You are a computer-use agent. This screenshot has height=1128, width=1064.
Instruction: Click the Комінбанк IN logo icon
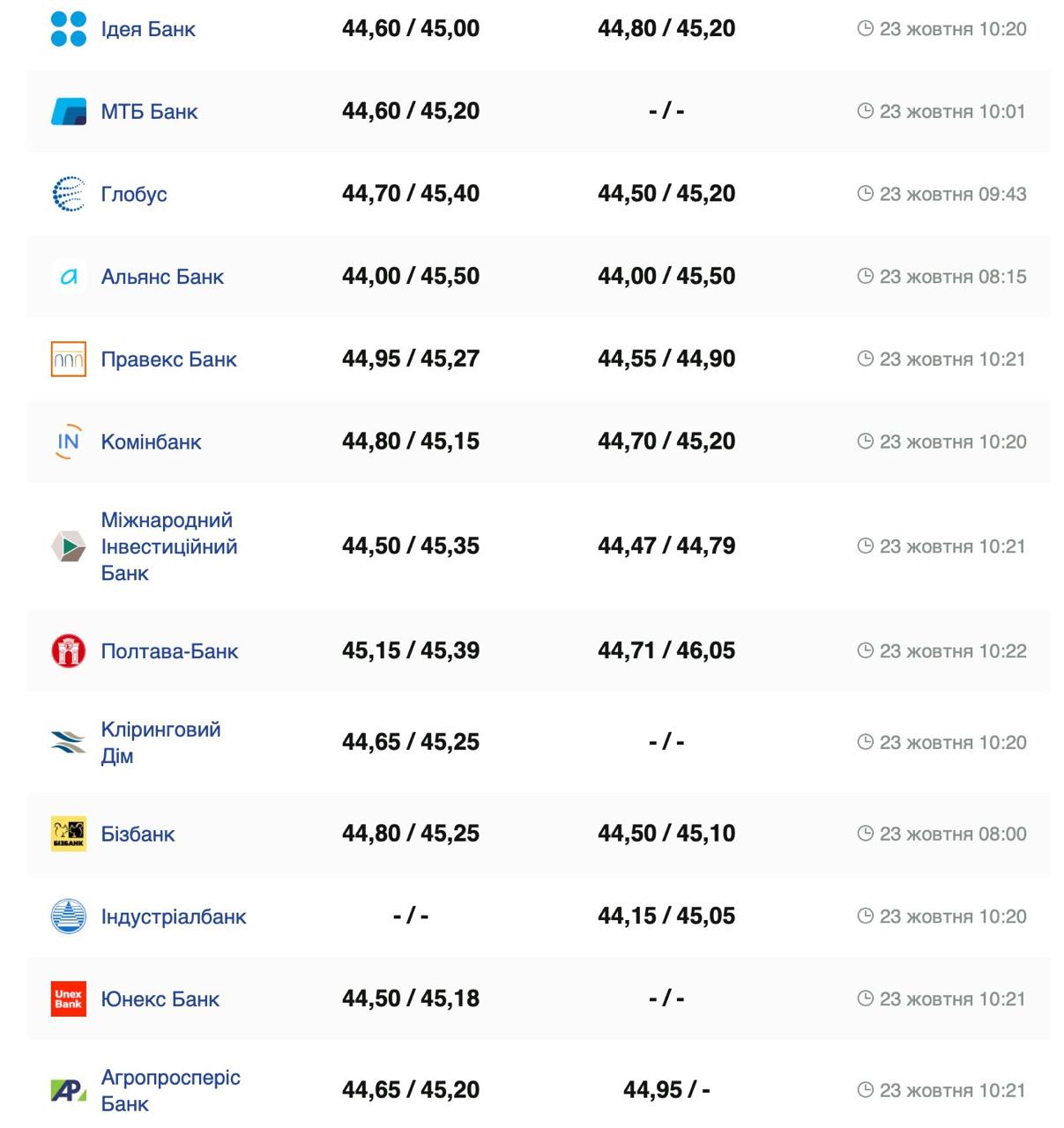click(x=69, y=442)
